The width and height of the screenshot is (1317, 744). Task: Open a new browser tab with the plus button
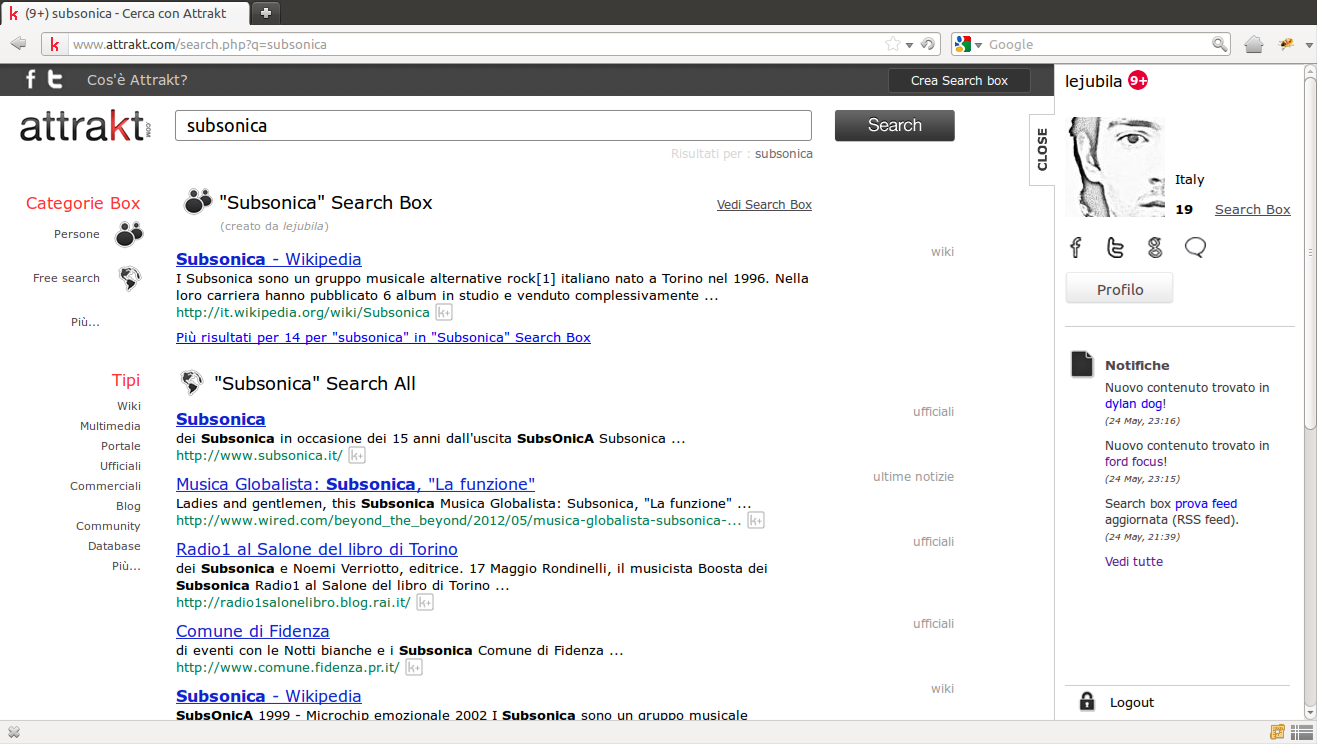tap(266, 13)
